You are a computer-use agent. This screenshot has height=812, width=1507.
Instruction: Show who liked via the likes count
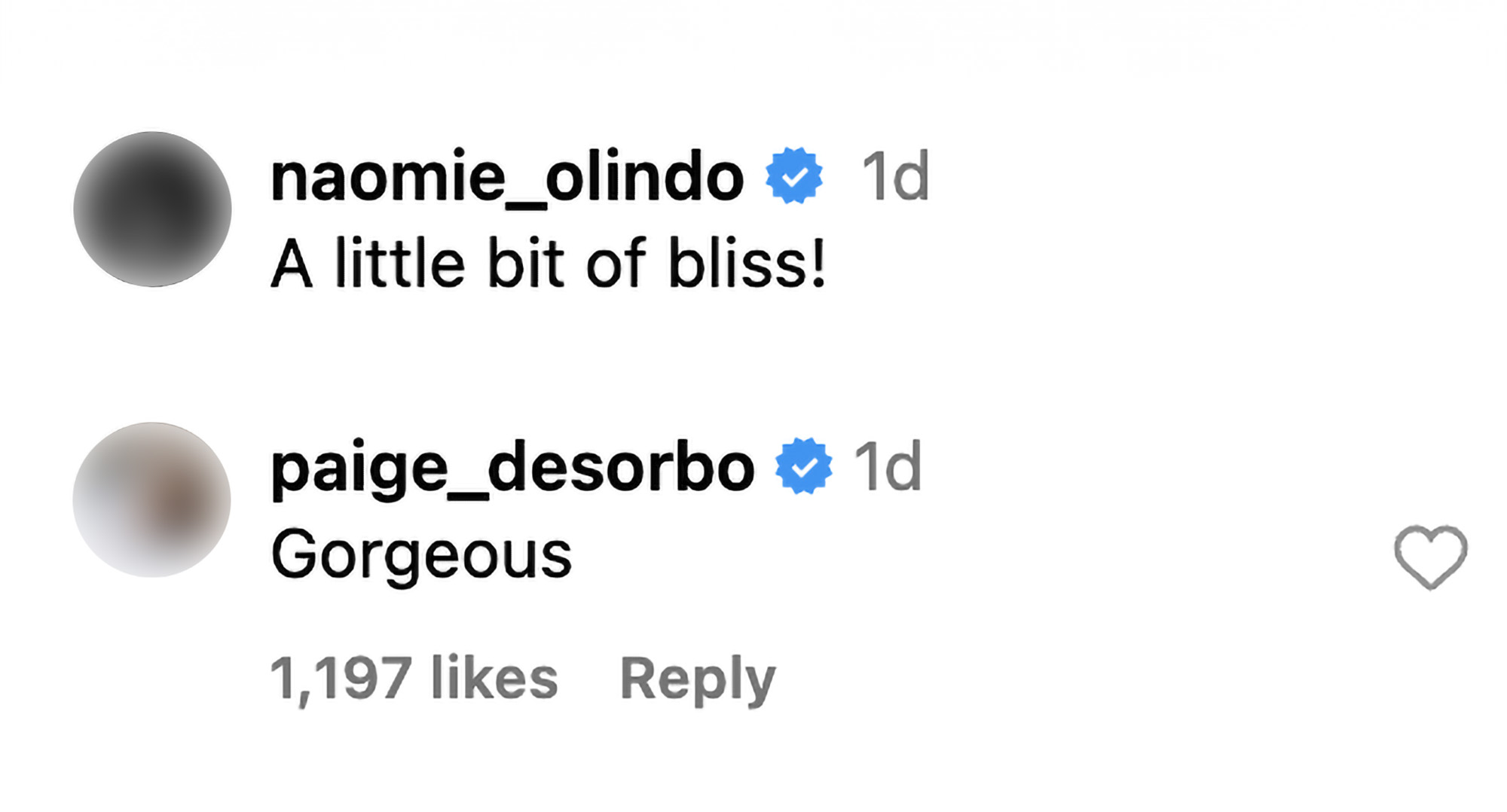point(414,679)
